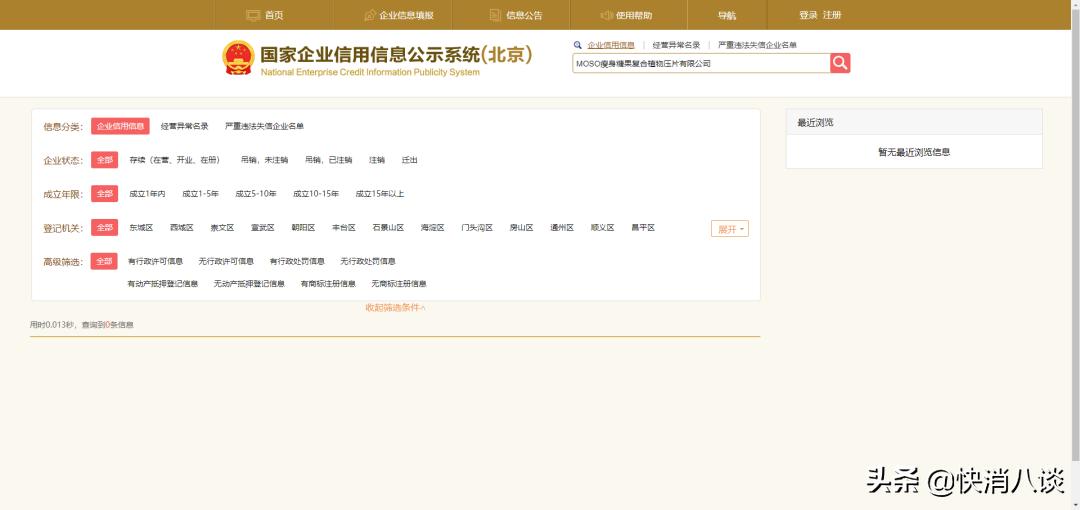This screenshot has width=1080, height=510.
Task: Filter registration authority to 东城区
Action: click(x=141, y=227)
